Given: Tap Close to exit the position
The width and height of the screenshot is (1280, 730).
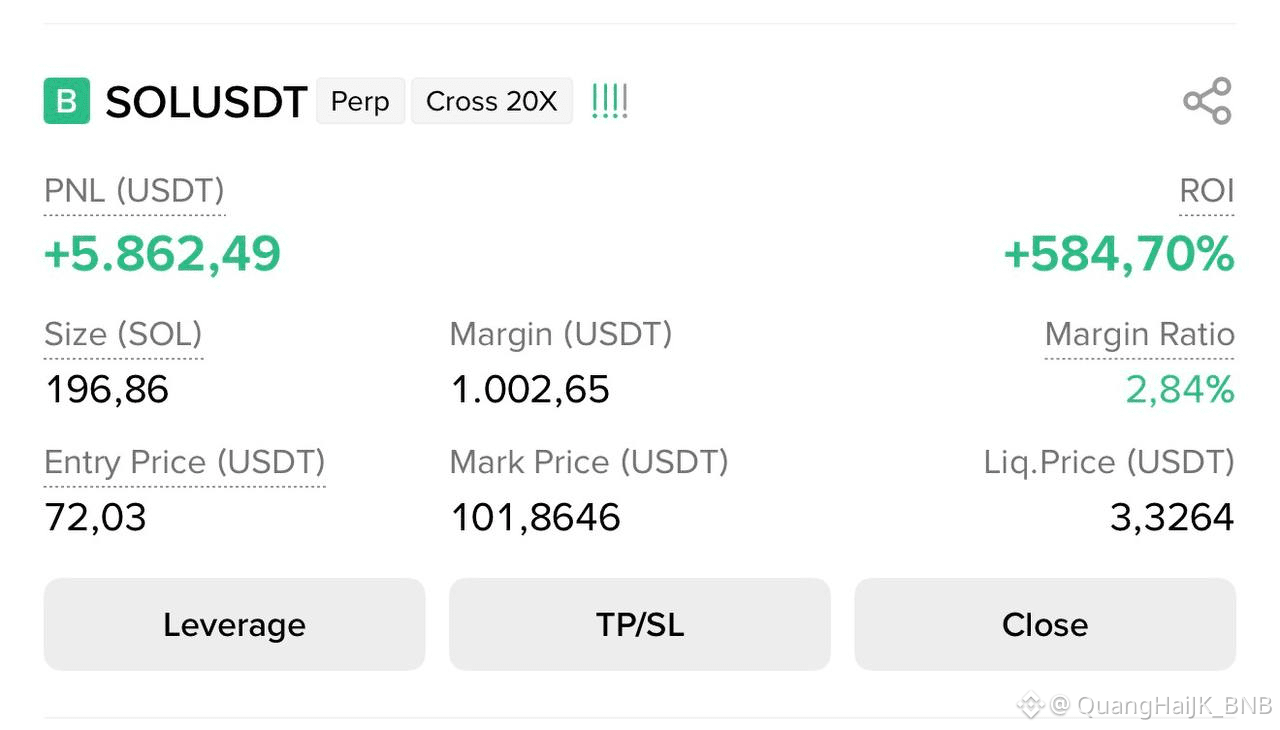Looking at the screenshot, I should [1045, 624].
